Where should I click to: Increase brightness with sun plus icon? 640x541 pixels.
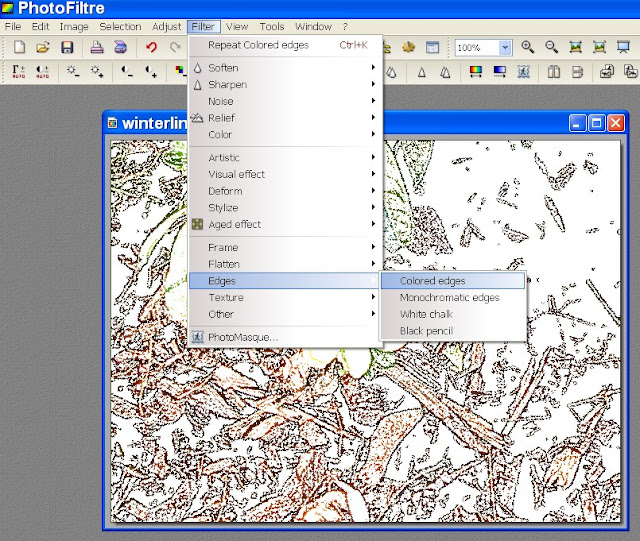(x=97, y=72)
